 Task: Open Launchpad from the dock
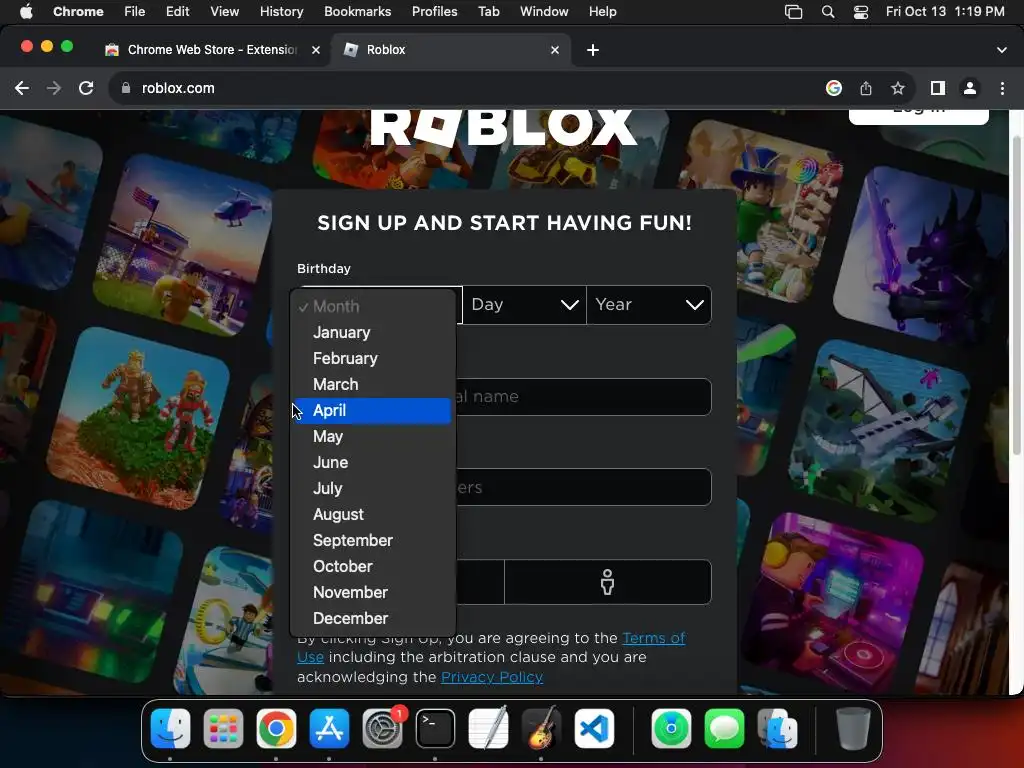click(223, 728)
